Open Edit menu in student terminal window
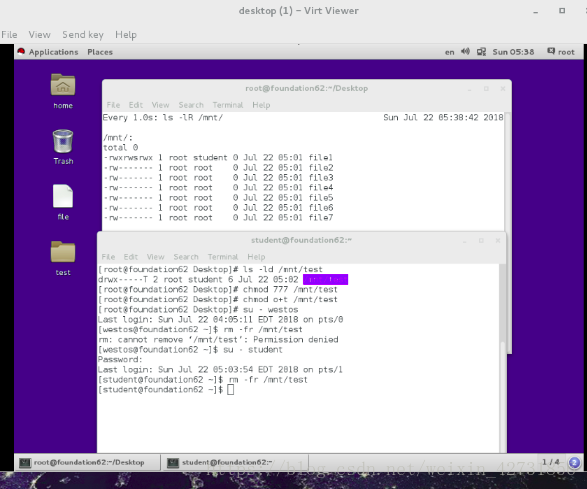The width and height of the screenshot is (587, 489). tap(131, 257)
